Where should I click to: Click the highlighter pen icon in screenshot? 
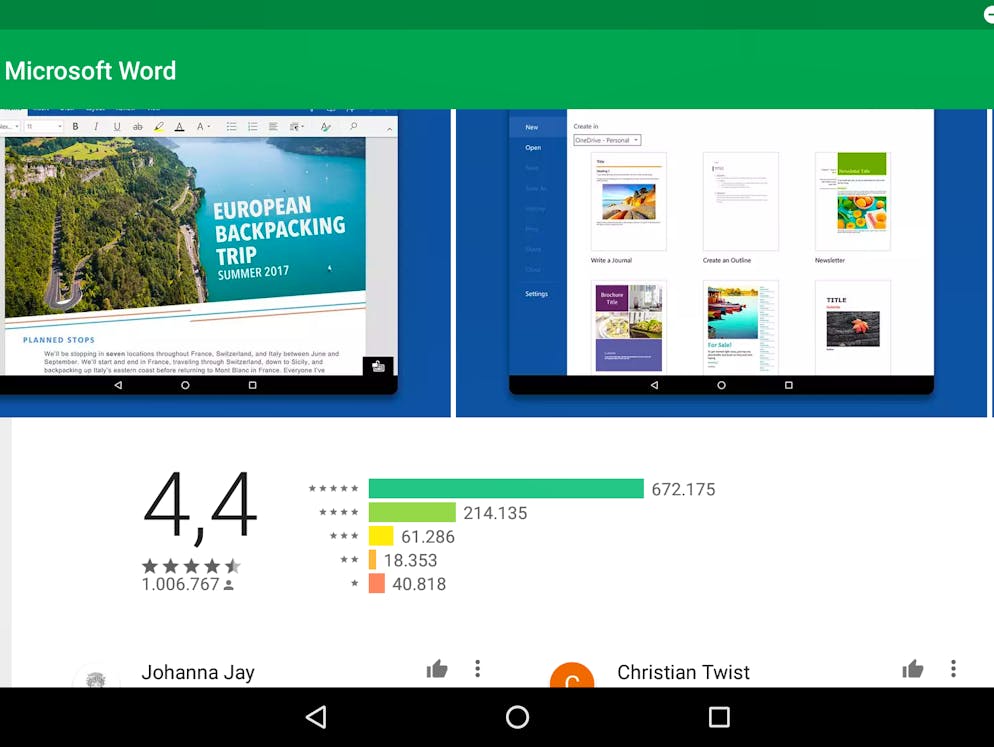tap(158, 127)
